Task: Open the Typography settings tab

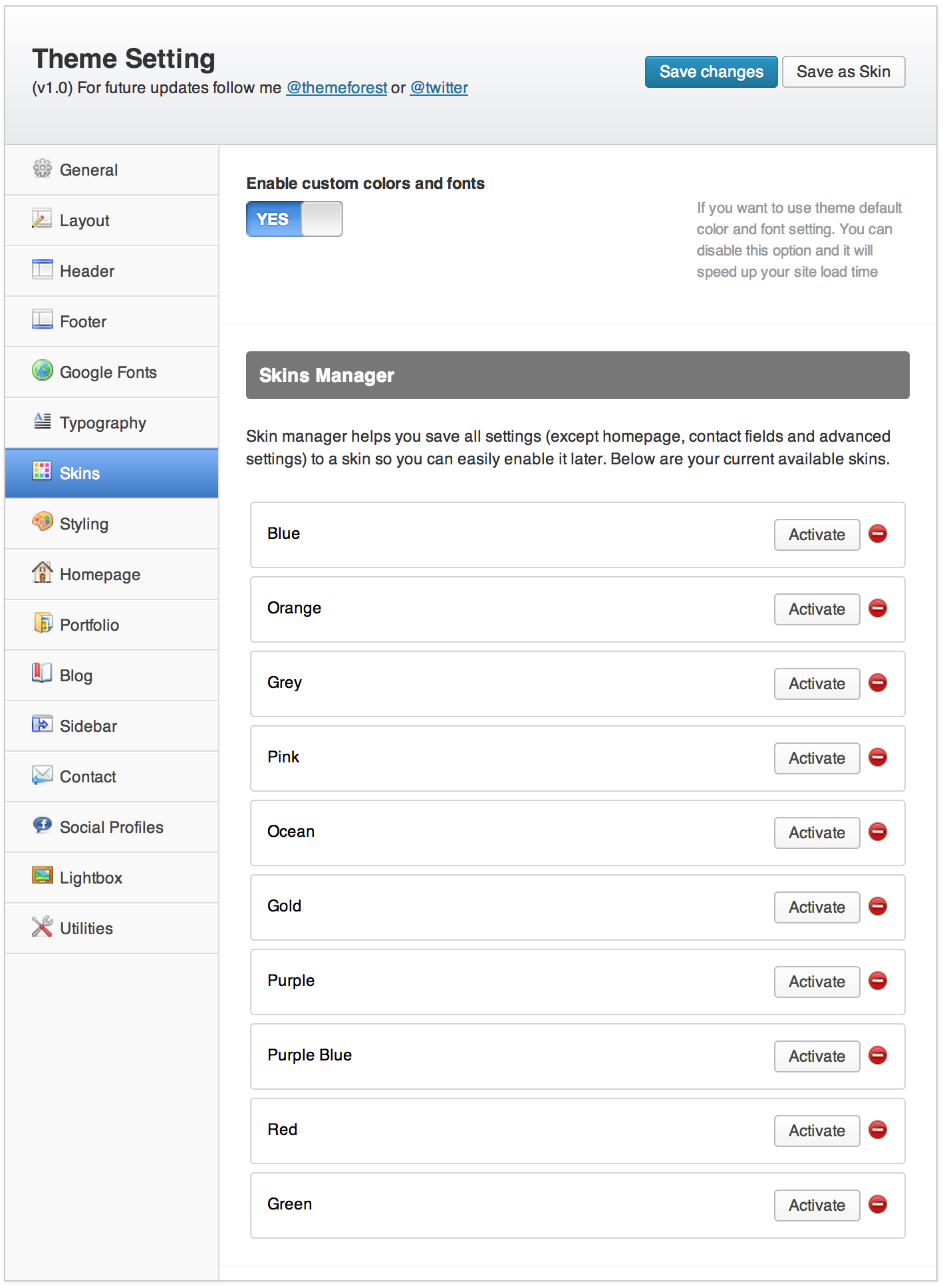Action: tap(102, 423)
